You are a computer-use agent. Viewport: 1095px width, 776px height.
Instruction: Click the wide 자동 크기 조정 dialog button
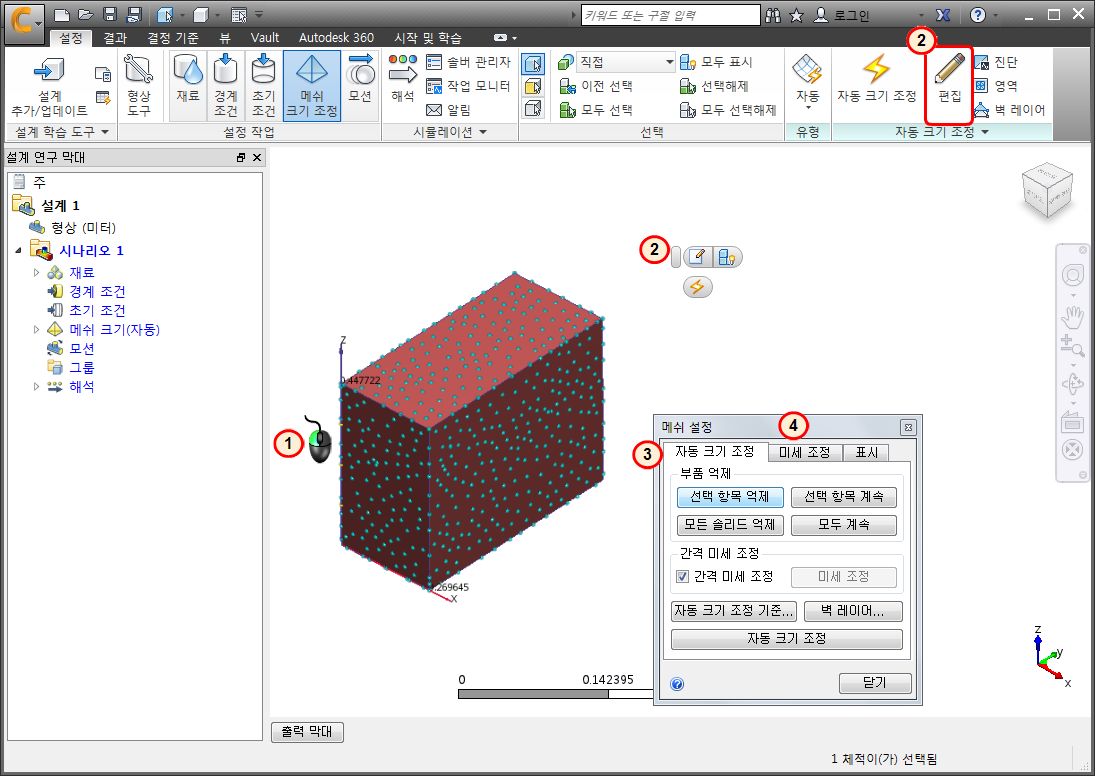click(786, 638)
